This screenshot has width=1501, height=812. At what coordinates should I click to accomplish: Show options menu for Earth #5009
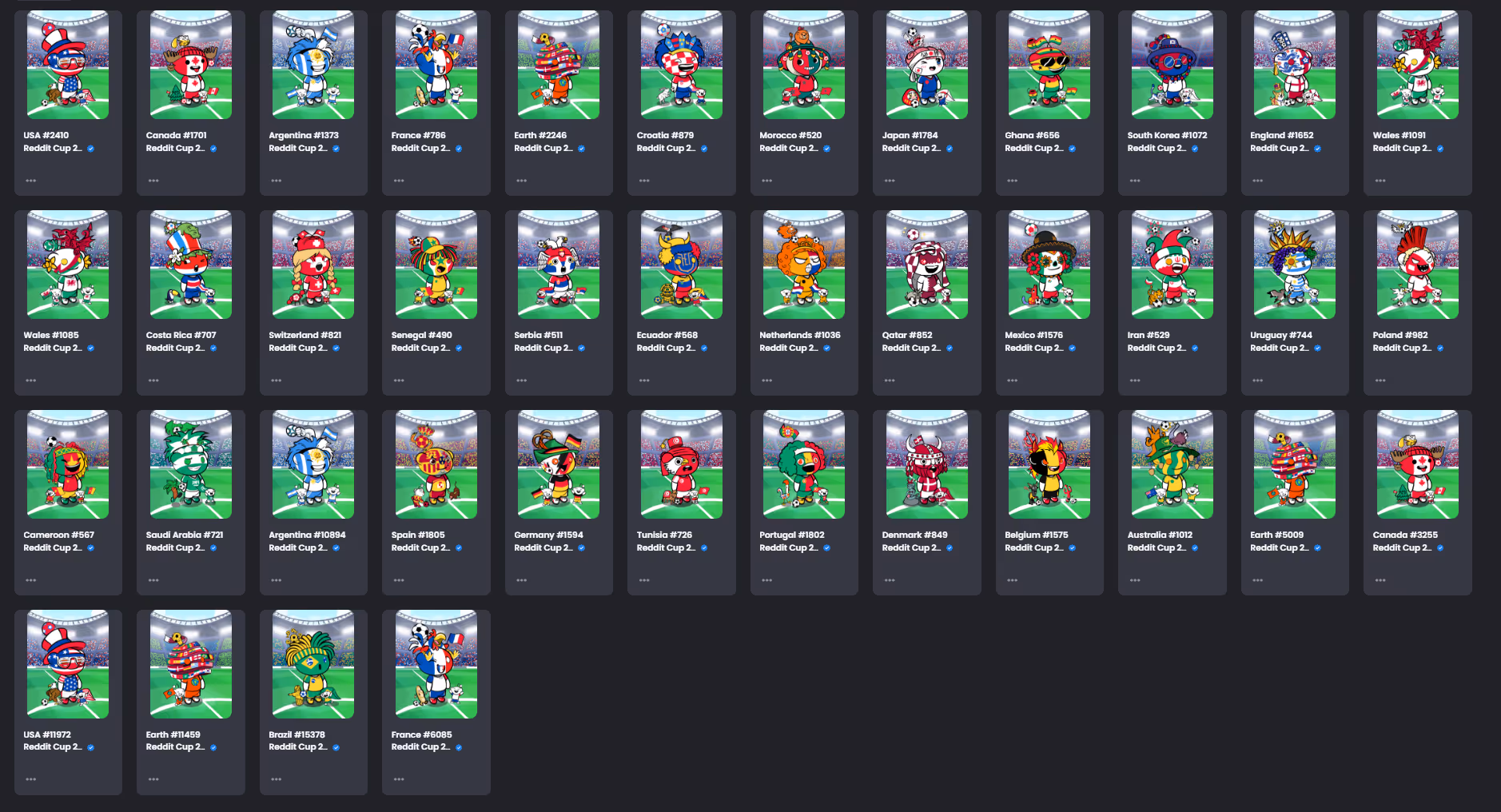coord(1258,580)
